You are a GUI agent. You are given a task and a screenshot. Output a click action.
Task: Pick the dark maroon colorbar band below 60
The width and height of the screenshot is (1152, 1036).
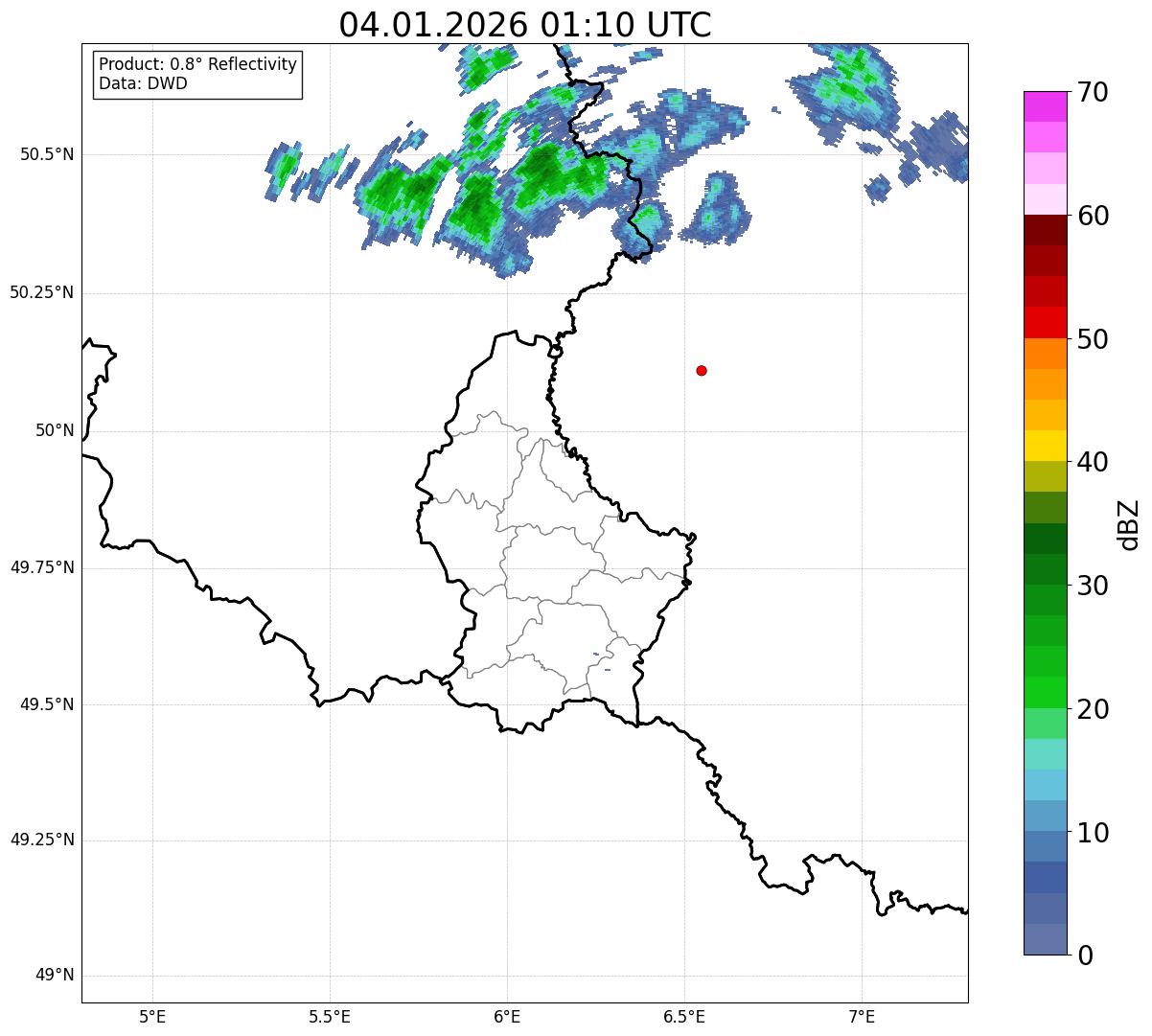[1045, 231]
